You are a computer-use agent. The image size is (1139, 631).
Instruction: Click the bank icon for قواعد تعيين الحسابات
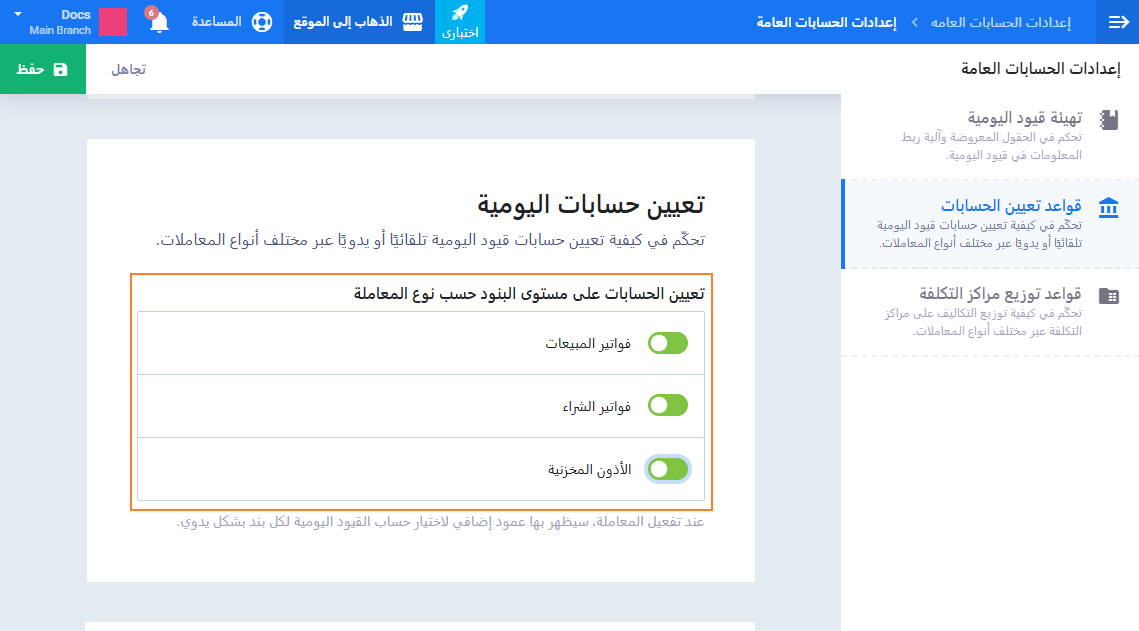pyautogui.click(x=1108, y=207)
